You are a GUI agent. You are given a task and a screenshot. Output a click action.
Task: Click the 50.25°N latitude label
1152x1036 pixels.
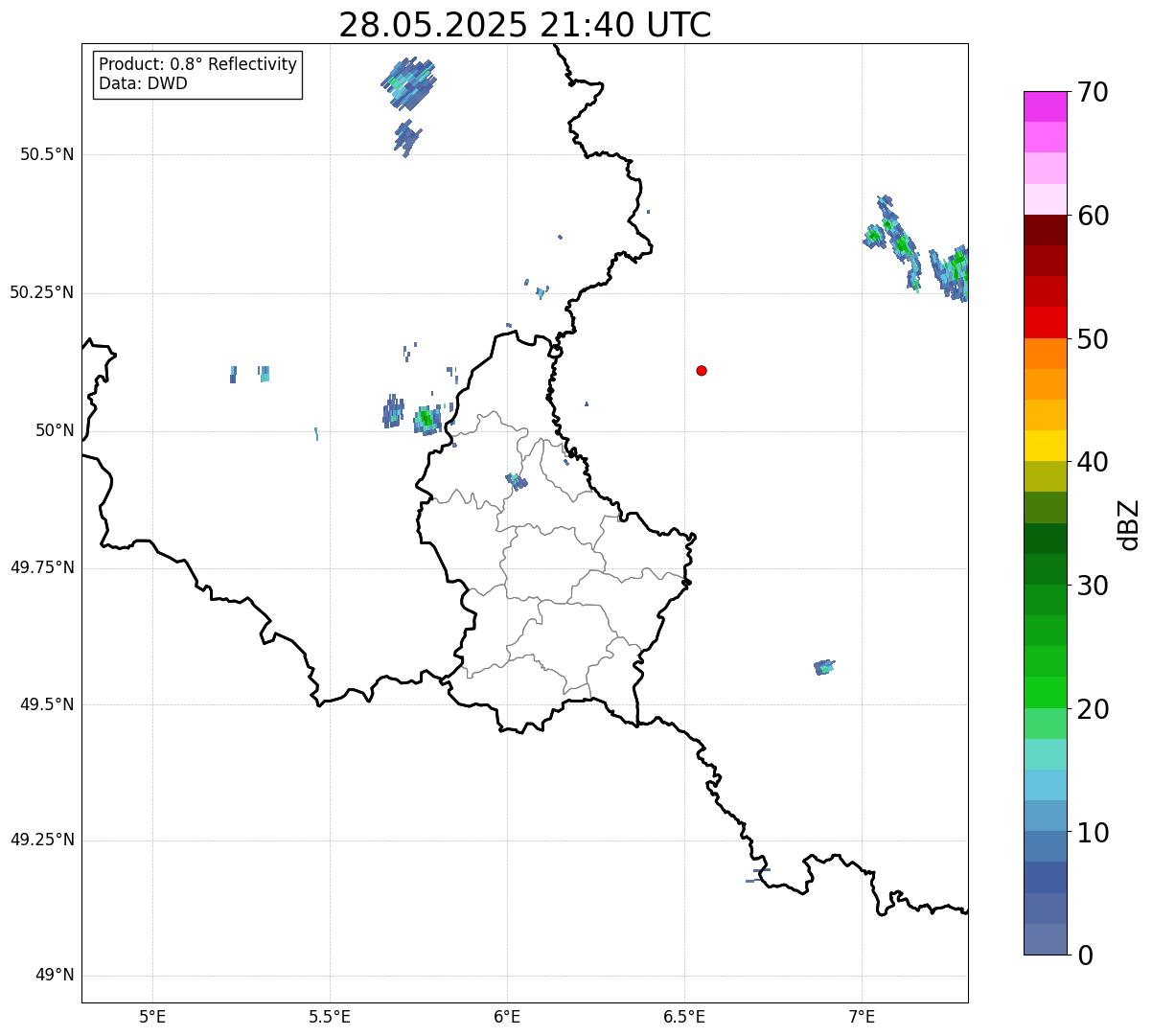(42, 292)
